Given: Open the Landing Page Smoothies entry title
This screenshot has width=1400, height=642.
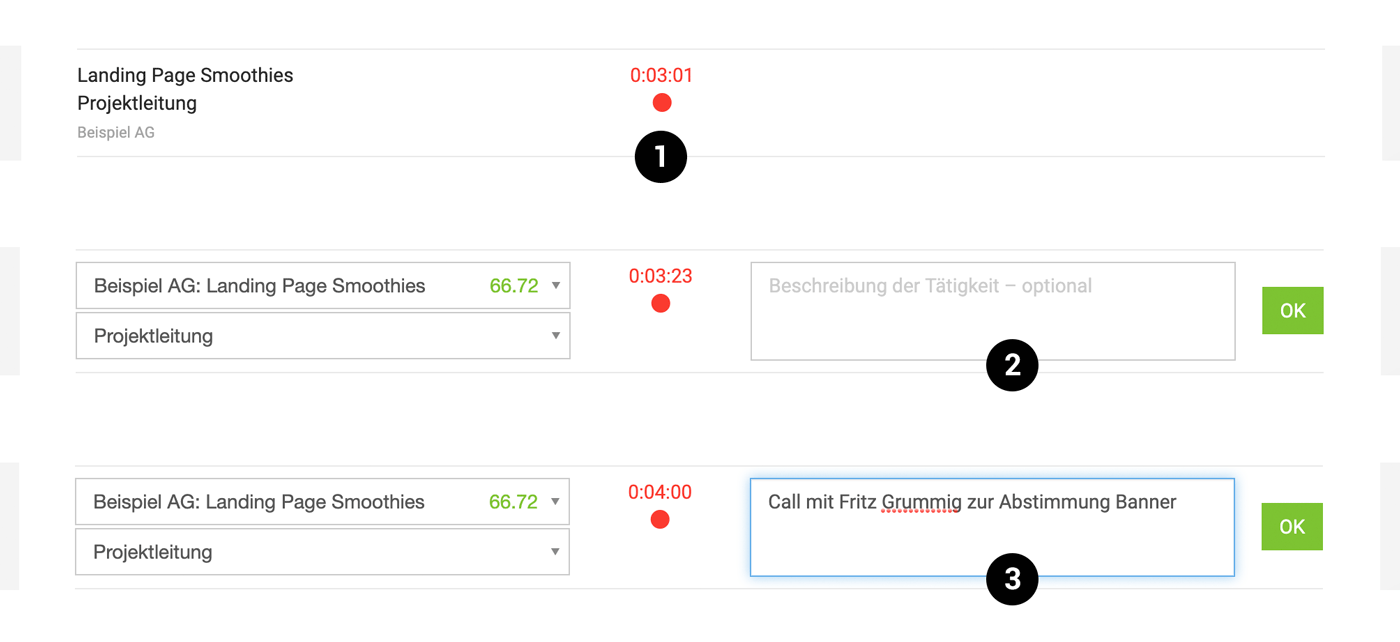Looking at the screenshot, I should click(185, 76).
